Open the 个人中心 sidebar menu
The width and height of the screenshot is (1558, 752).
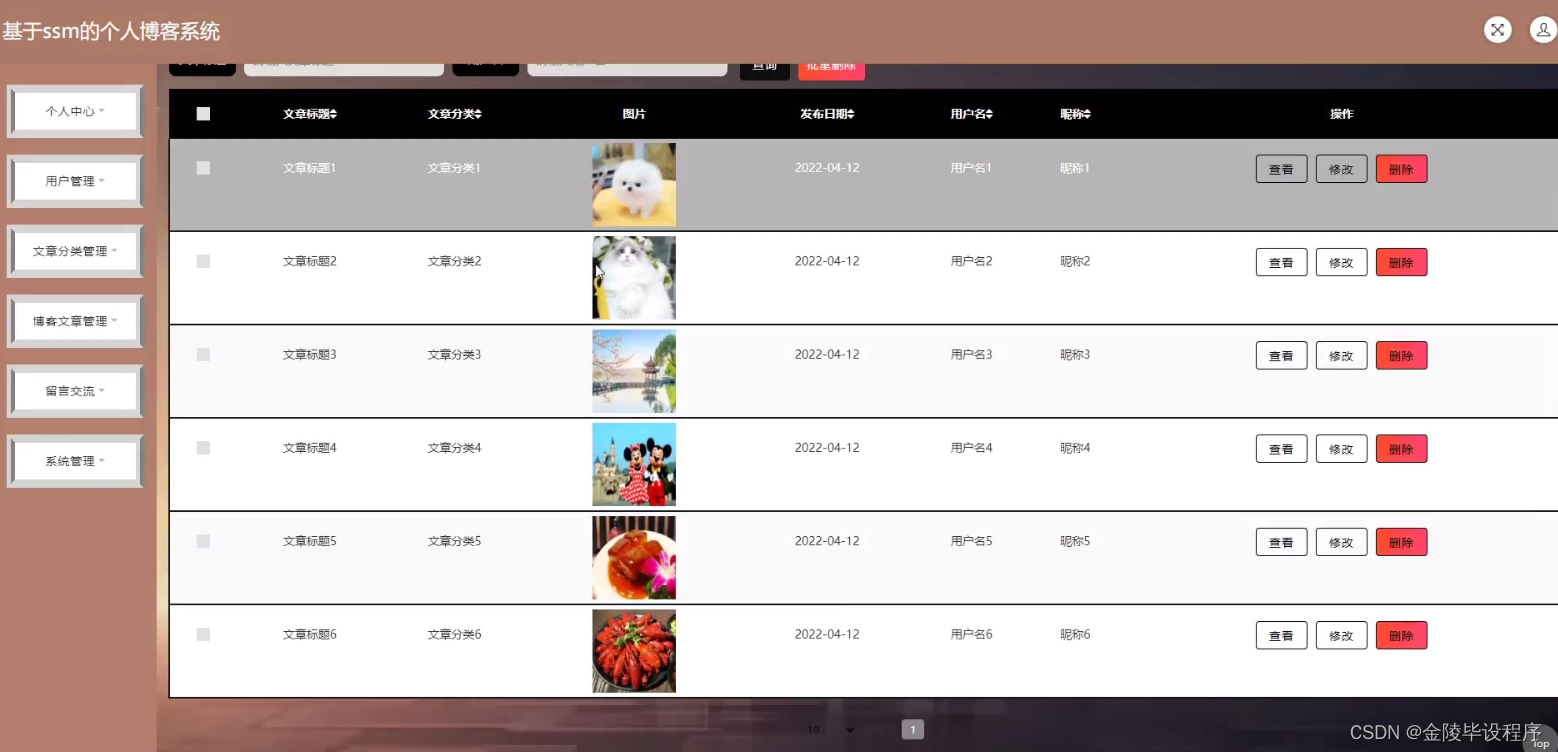pyautogui.click(x=74, y=111)
